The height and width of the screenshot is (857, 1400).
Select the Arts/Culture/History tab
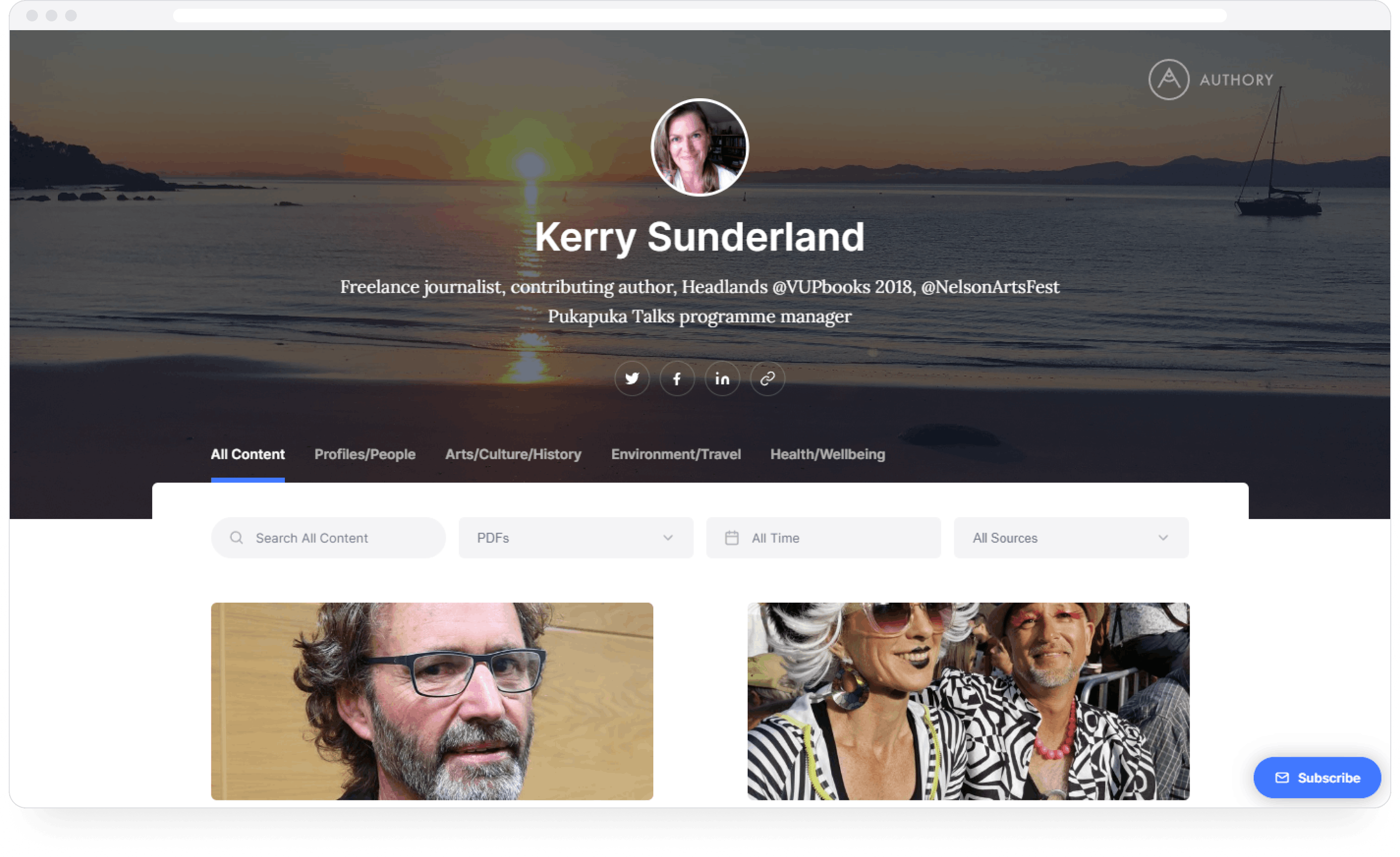tap(513, 454)
